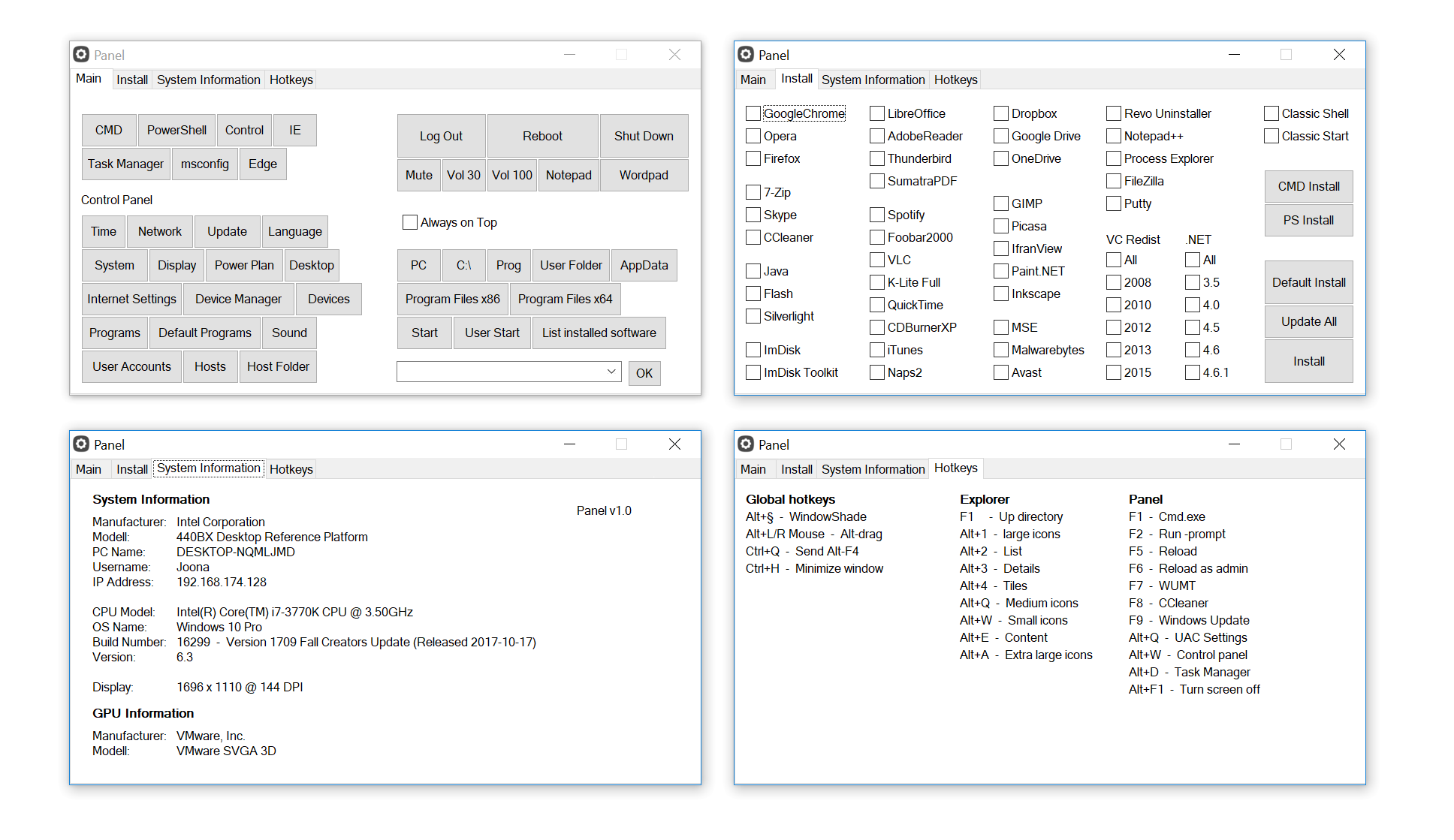The height and width of the screenshot is (840, 1454).
Task: Open Device Manager
Action: [x=238, y=298]
